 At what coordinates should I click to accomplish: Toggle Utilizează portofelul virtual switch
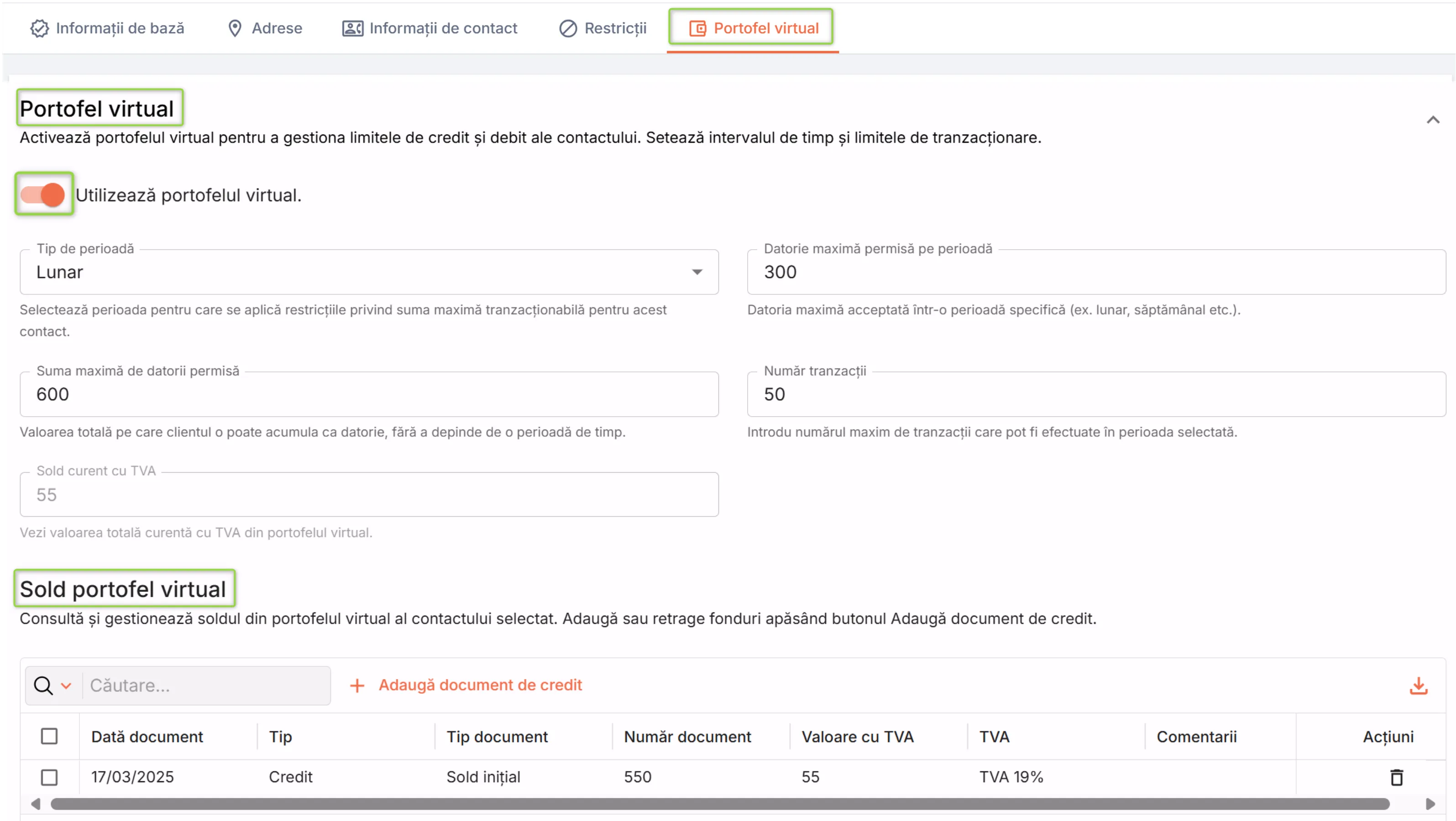[x=43, y=195]
